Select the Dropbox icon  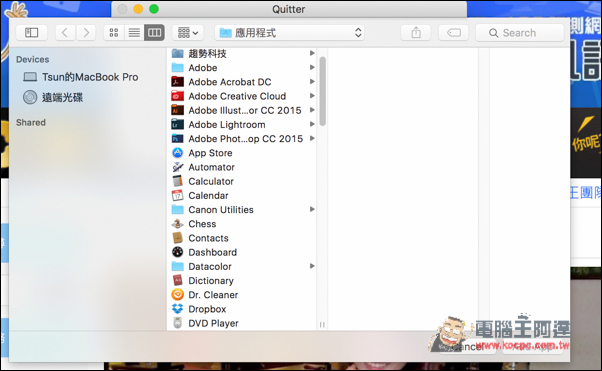[177, 309]
